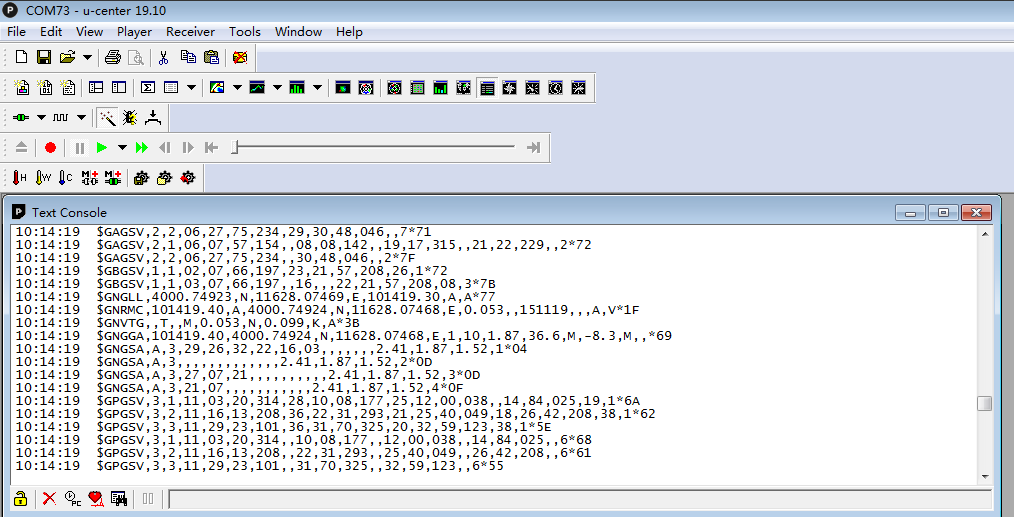The height and width of the screenshot is (517, 1014).
Task: Open the green line graph view icon
Action: 257,87
